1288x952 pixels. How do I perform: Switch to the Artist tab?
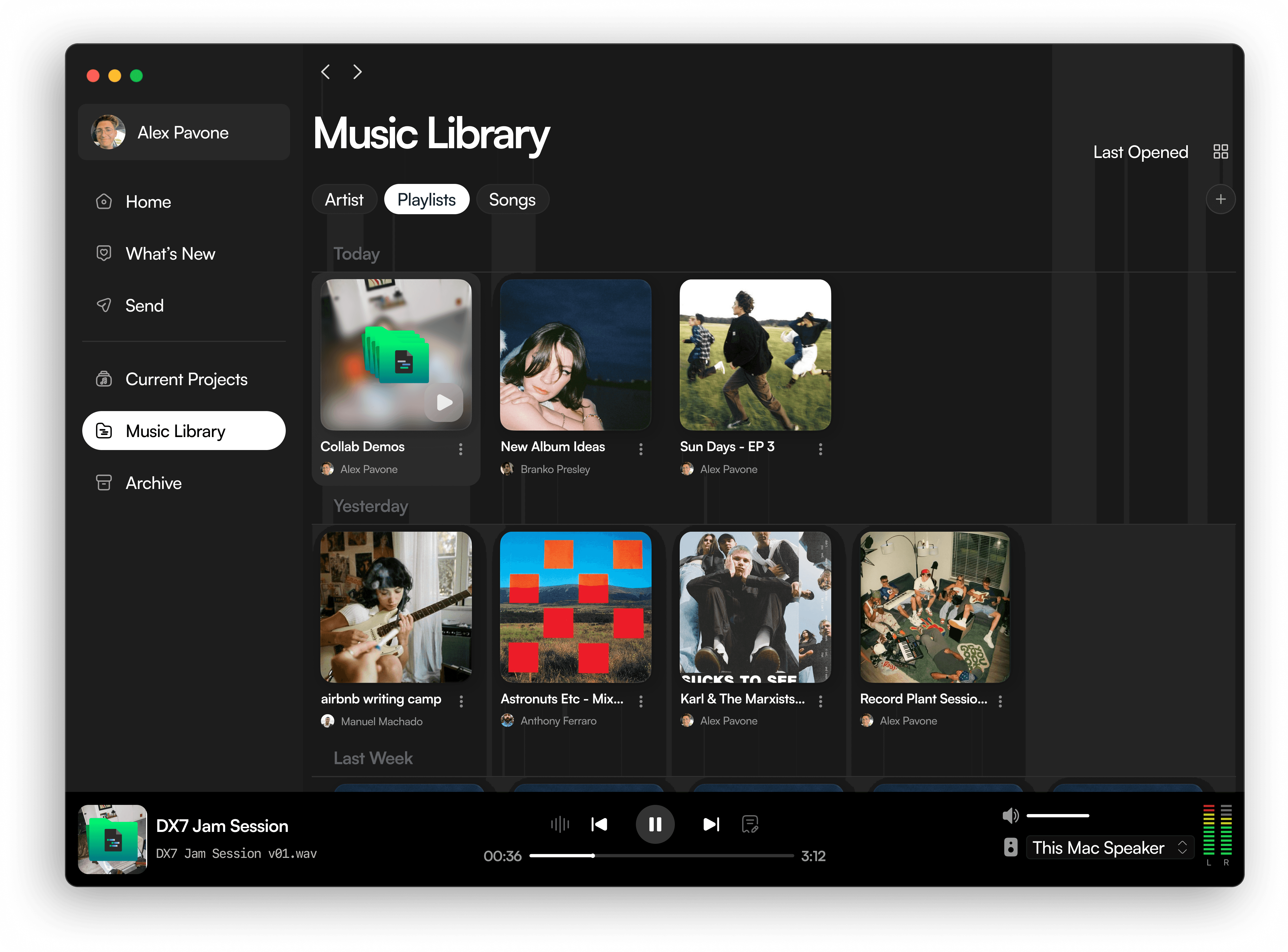pos(344,199)
